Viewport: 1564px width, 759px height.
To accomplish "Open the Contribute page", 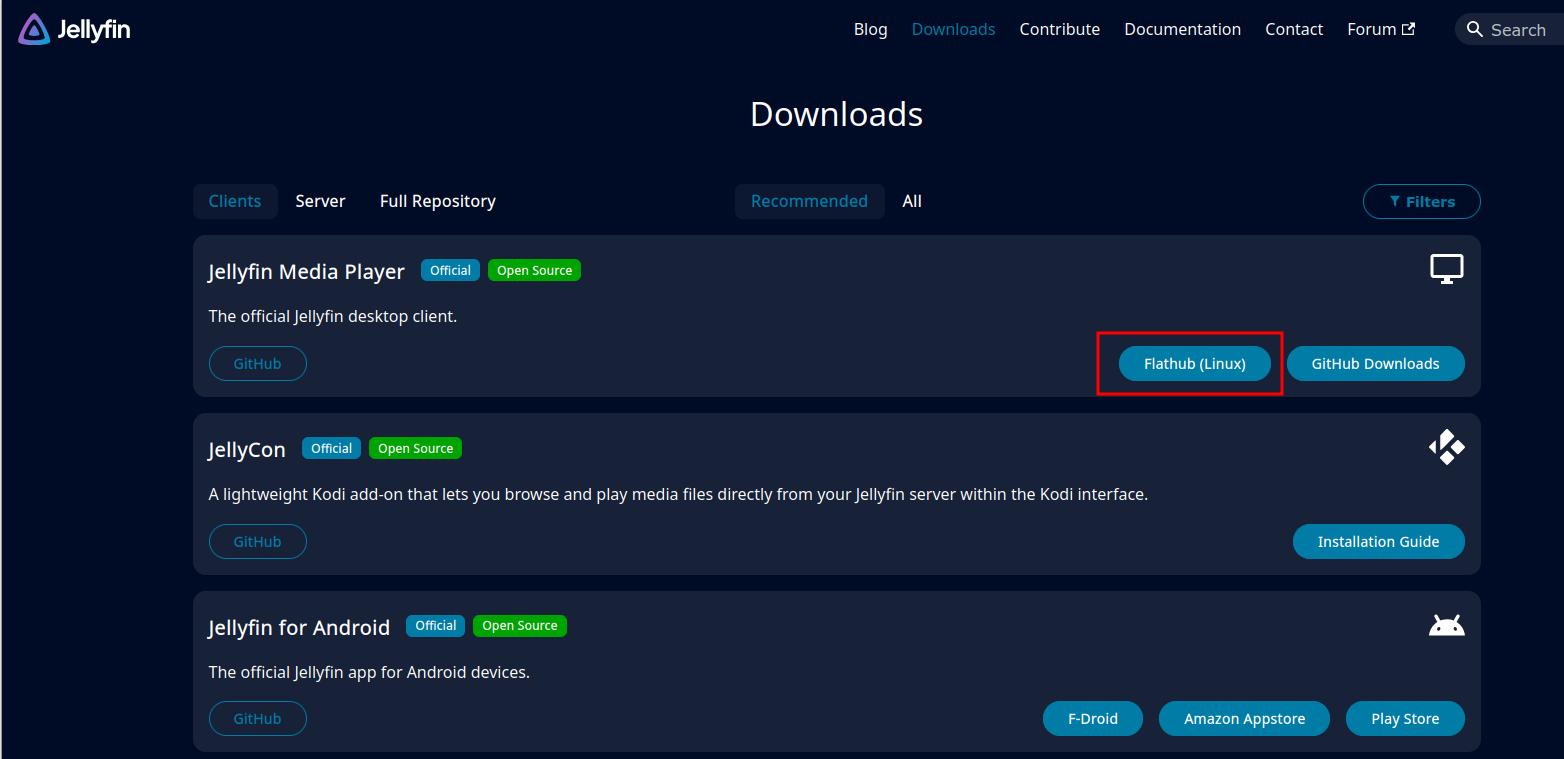I will tap(1059, 29).
